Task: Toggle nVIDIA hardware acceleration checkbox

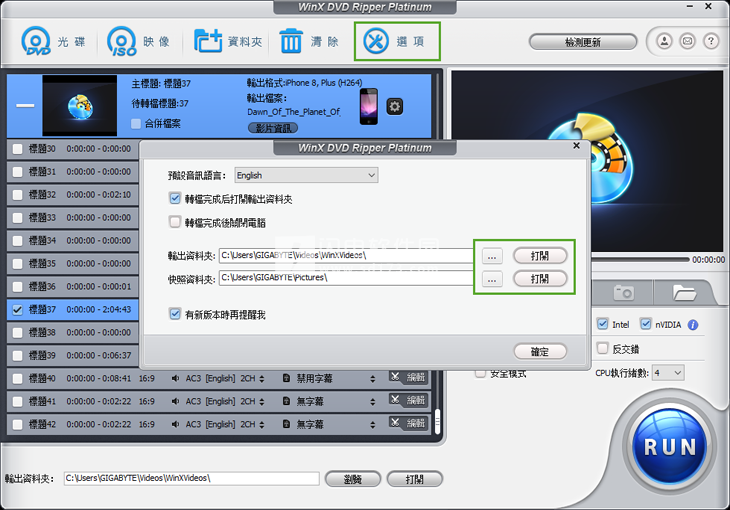Action: pyautogui.click(x=646, y=324)
